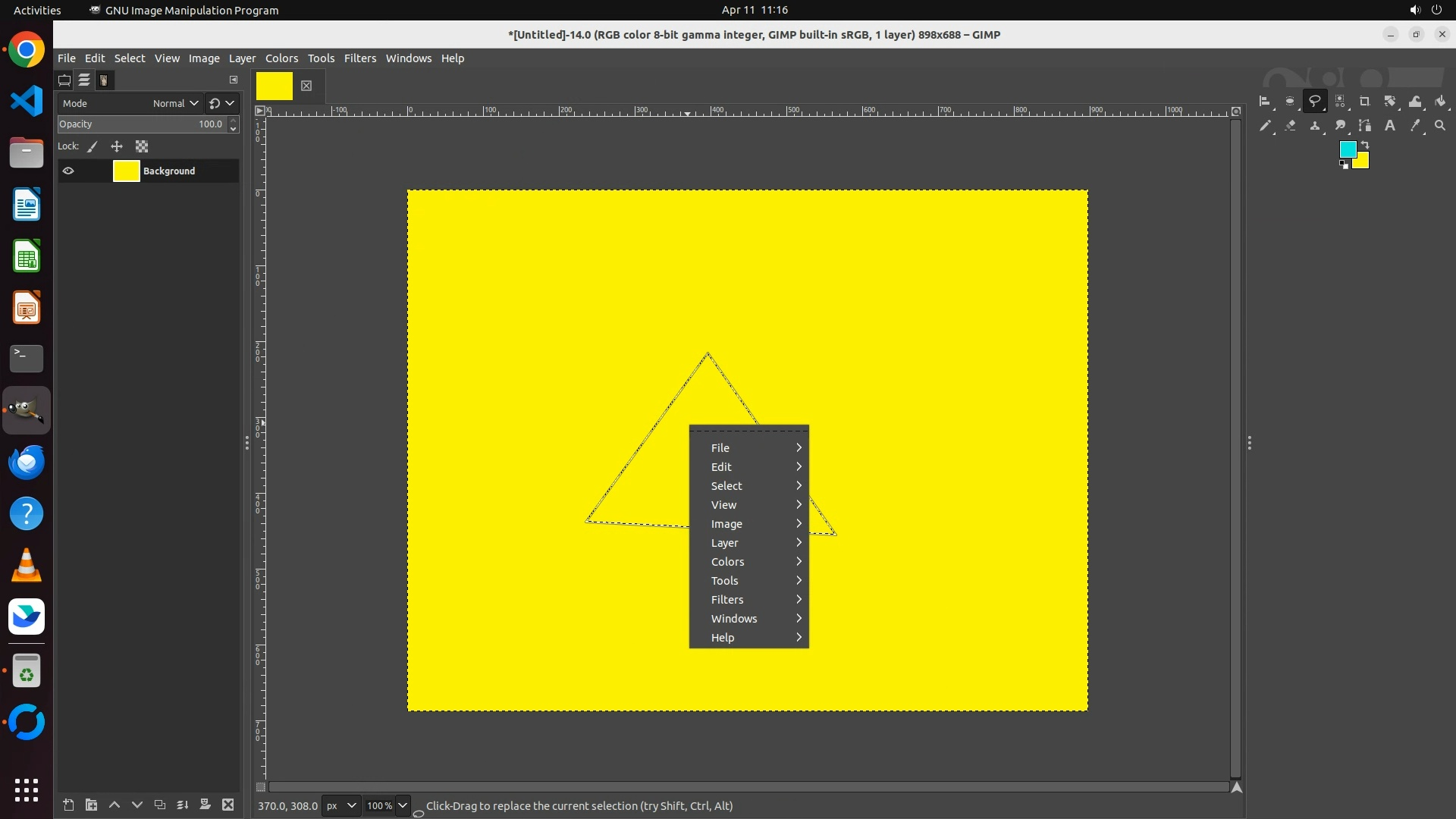Toggle lock alpha channel checkerboard icon
Viewport: 1456px width, 819px height.
(x=142, y=146)
